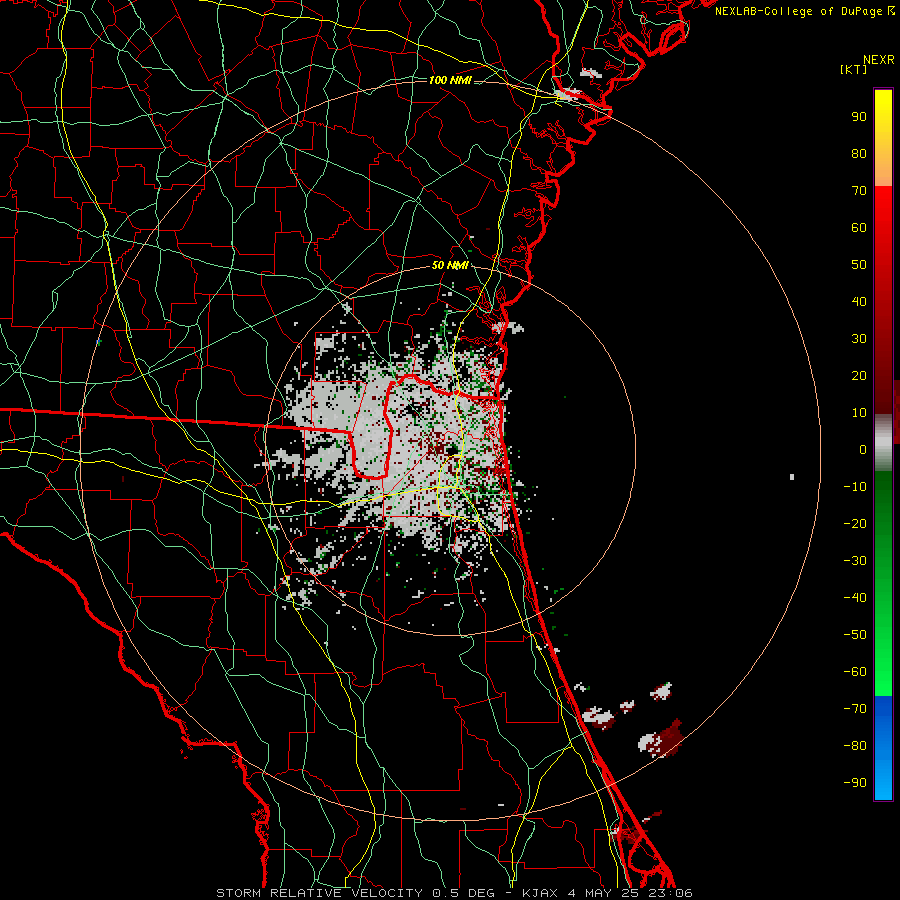This screenshot has width=900, height=900.
Task: Click the NEXLAB-College of DuPage label
Action: pos(804,11)
